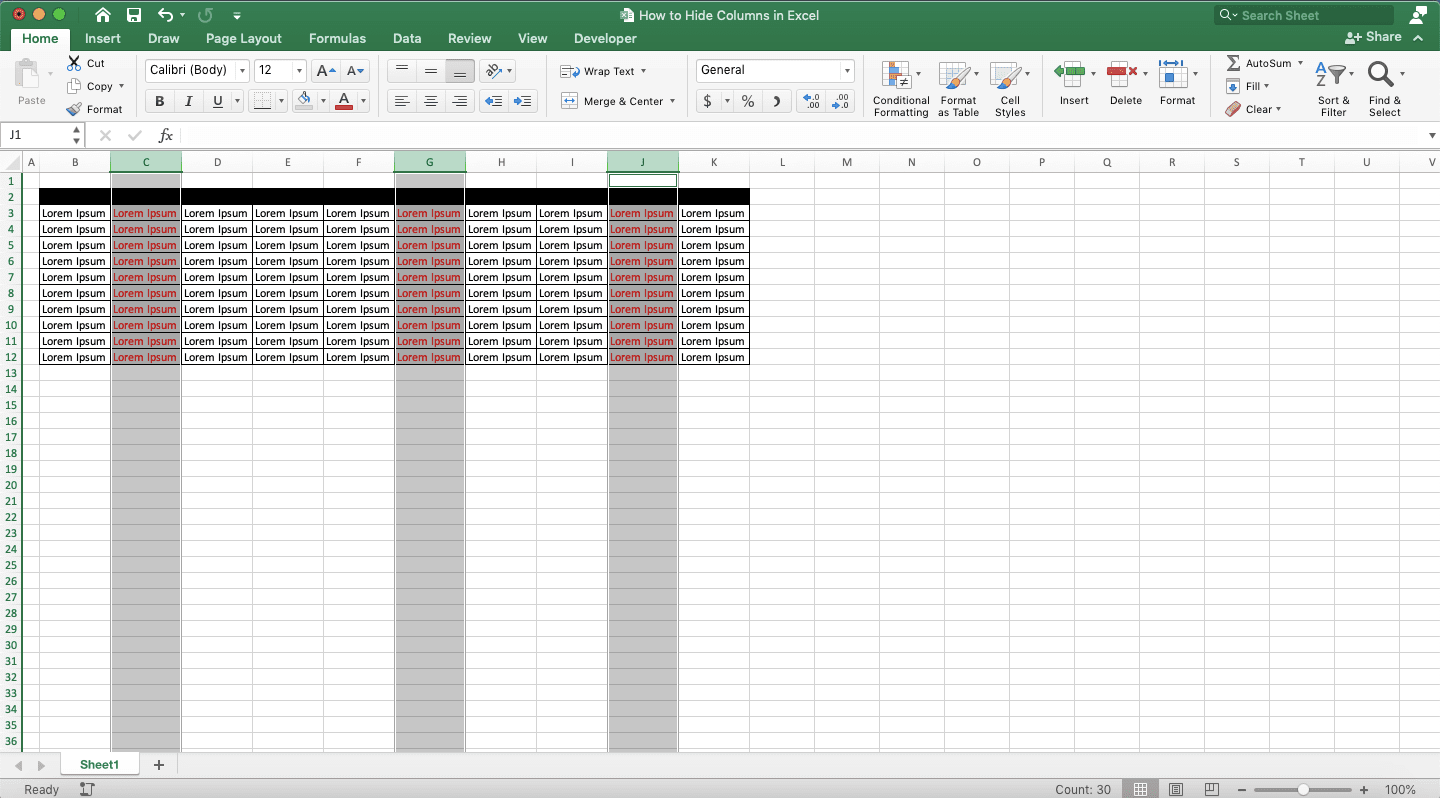This screenshot has width=1440, height=798.
Task: Open the Developer tab
Action: (604, 38)
